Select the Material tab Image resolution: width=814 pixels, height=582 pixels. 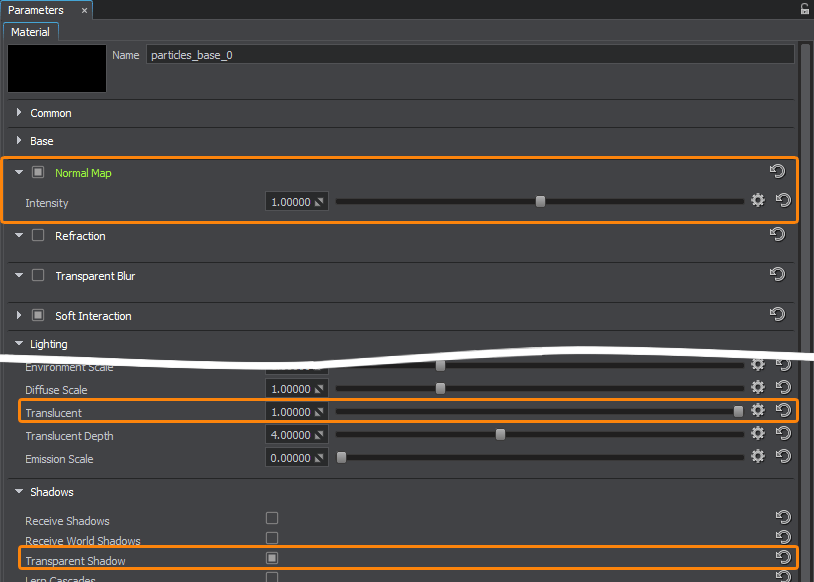click(30, 32)
